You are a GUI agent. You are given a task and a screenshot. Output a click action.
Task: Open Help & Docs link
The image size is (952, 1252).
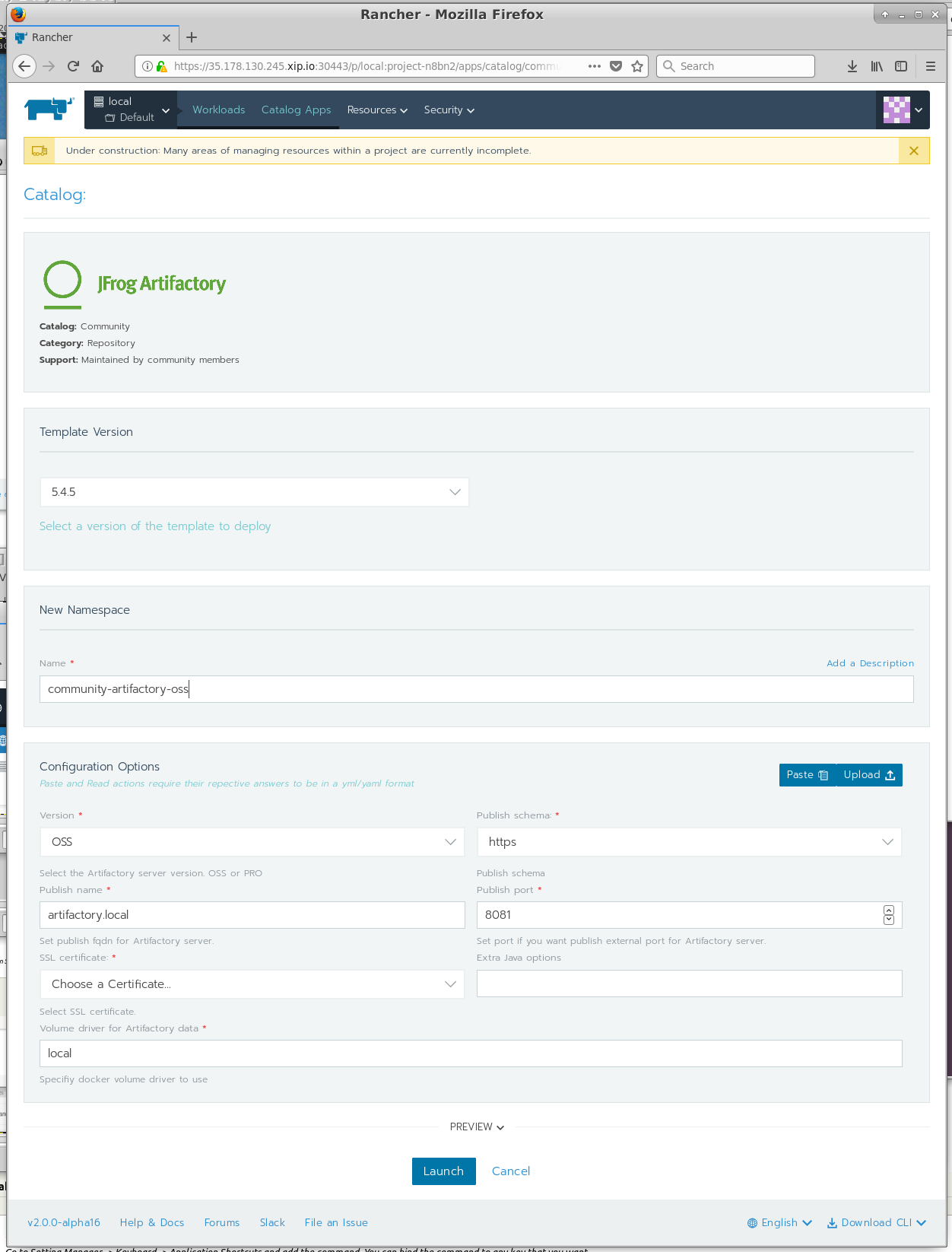point(152,1222)
